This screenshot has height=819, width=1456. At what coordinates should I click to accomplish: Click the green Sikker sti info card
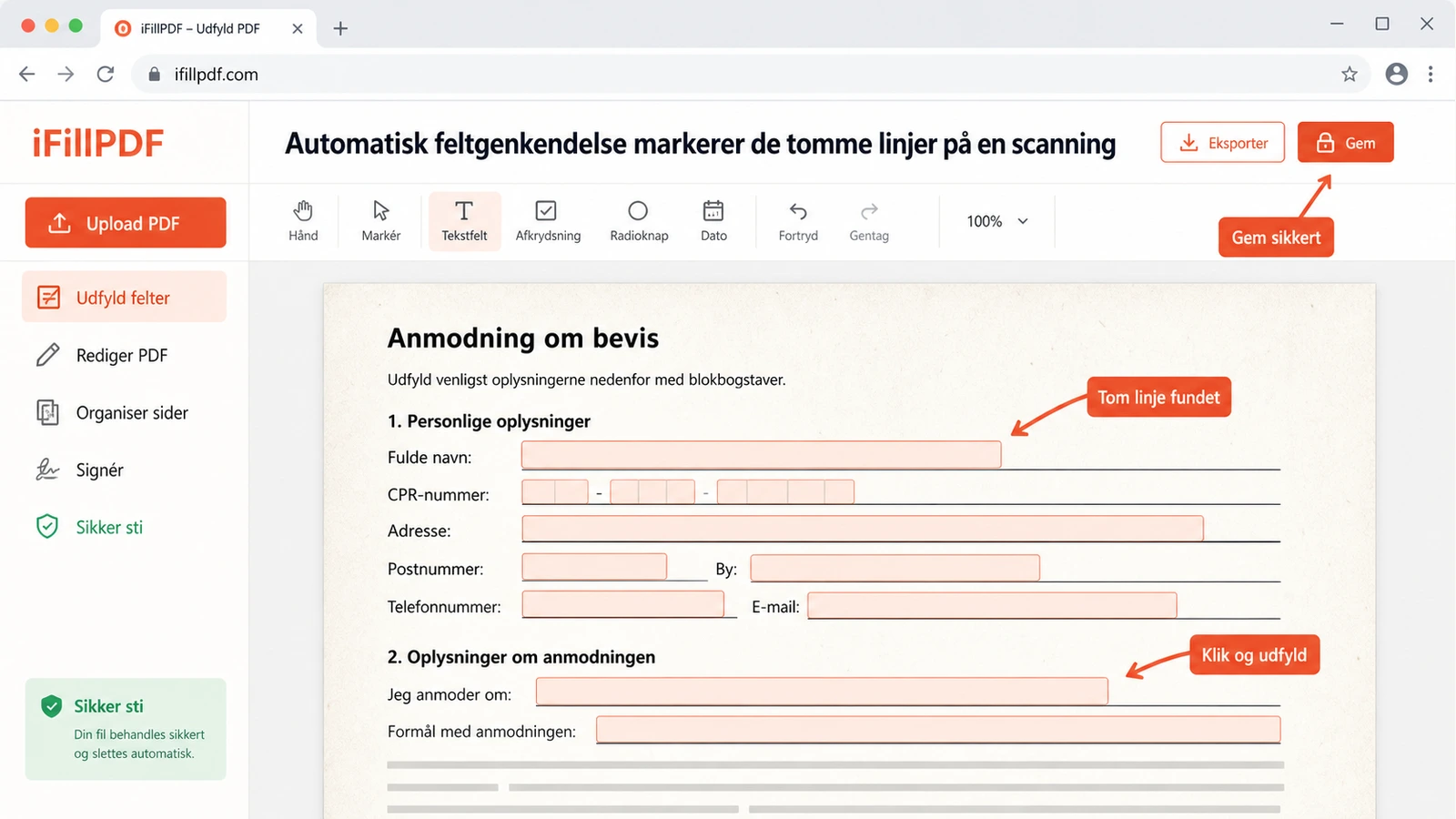click(126, 729)
